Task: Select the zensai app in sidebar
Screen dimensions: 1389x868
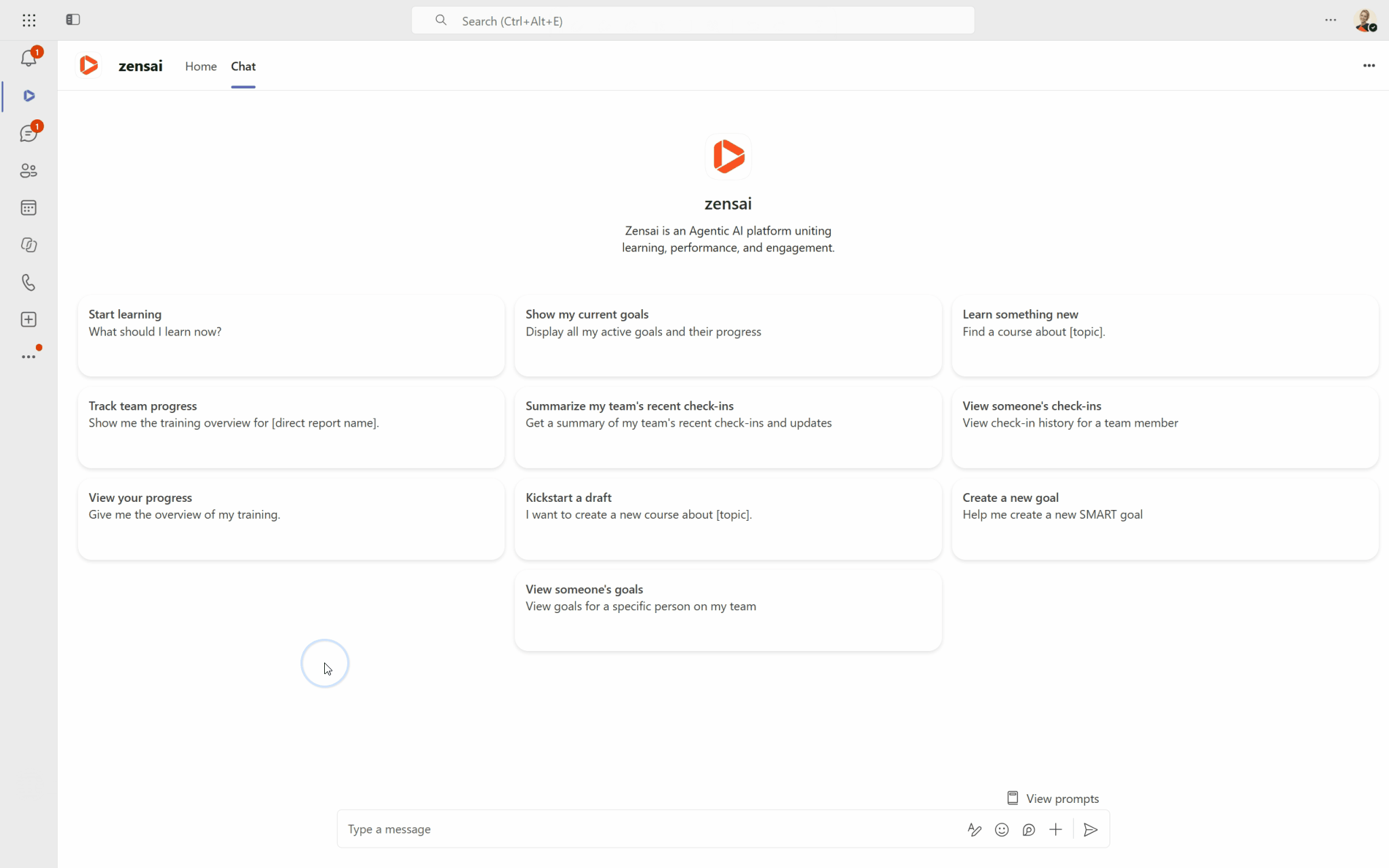Action: (x=28, y=96)
